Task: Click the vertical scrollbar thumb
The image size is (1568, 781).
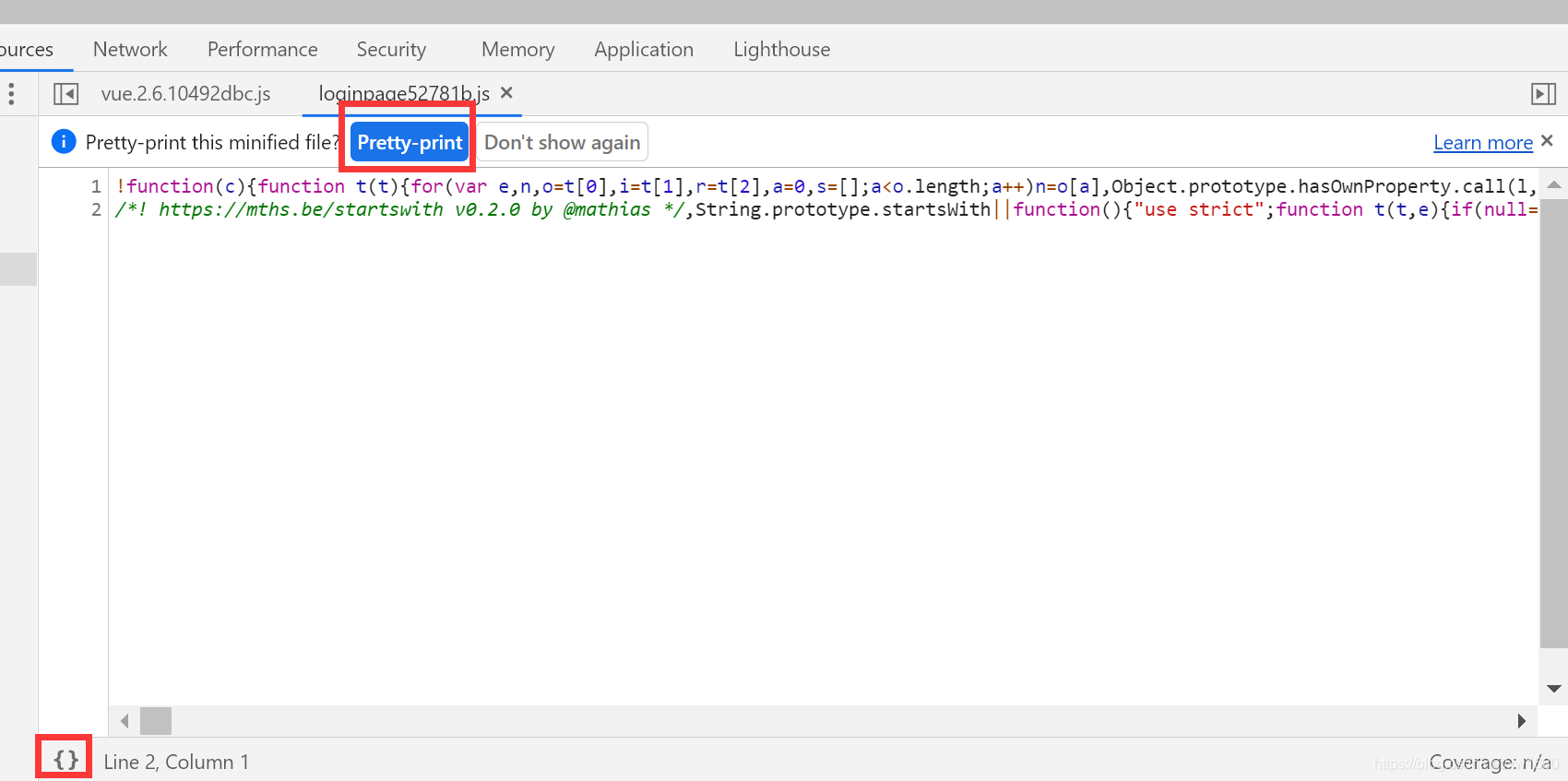Action: pyautogui.click(x=1553, y=423)
